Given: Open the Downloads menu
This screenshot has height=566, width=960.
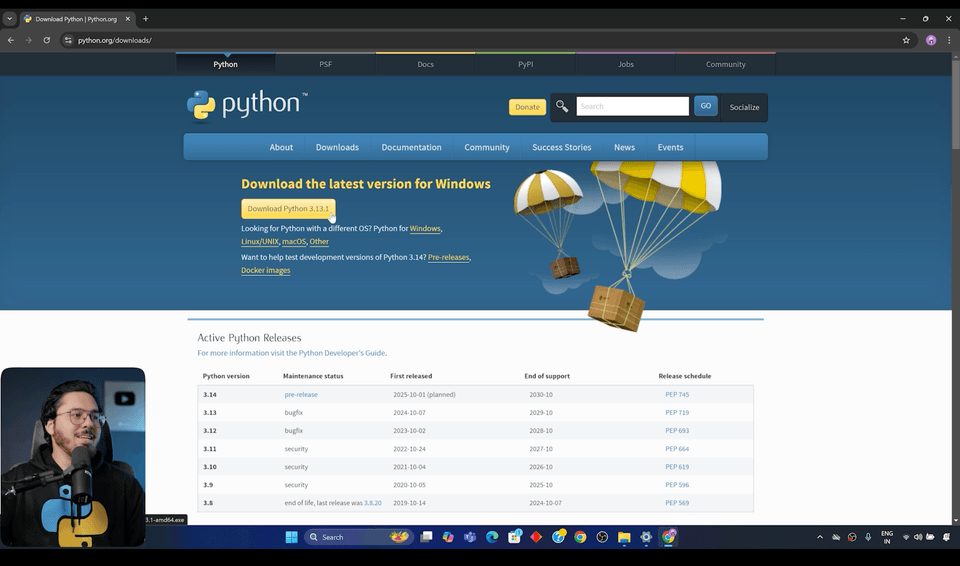Looking at the screenshot, I should pyautogui.click(x=337, y=147).
